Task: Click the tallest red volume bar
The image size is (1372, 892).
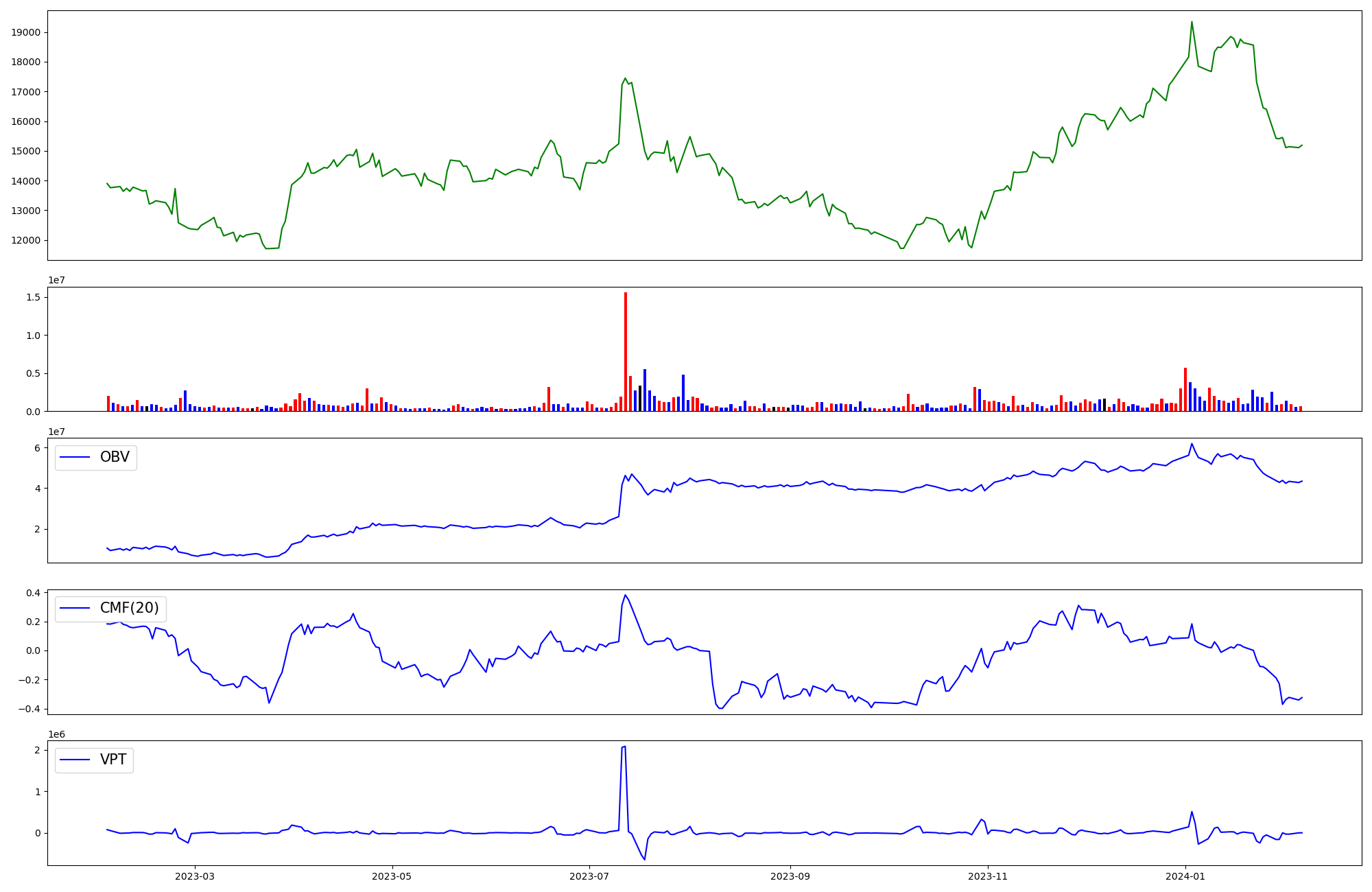Action: click(x=626, y=351)
